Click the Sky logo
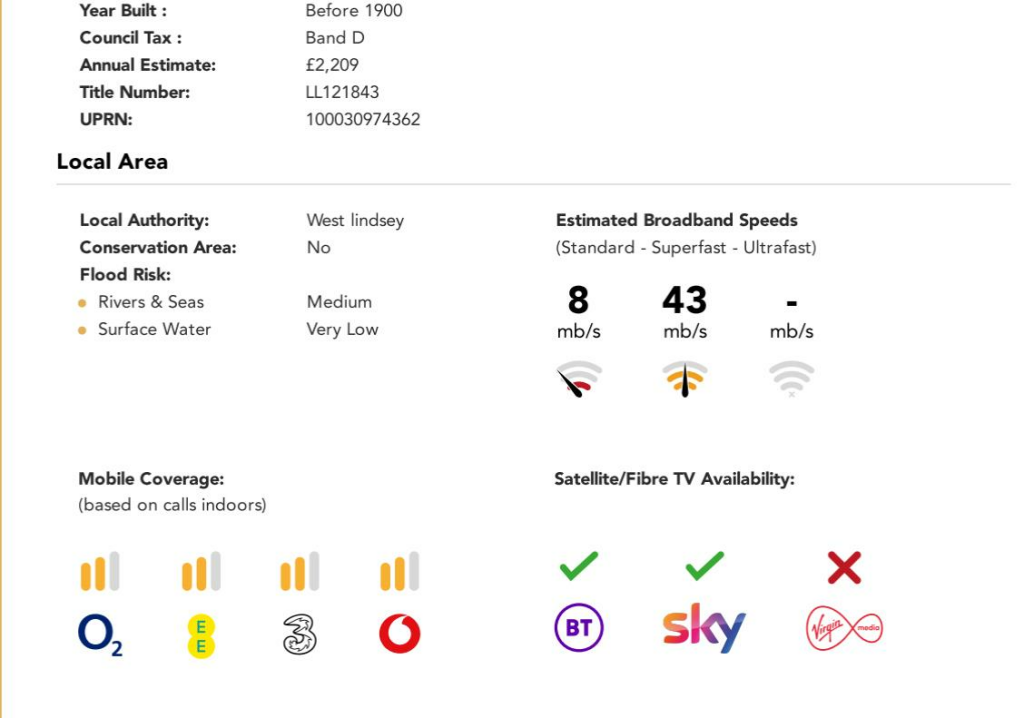The height and width of the screenshot is (718, 1024). [704, 628]
